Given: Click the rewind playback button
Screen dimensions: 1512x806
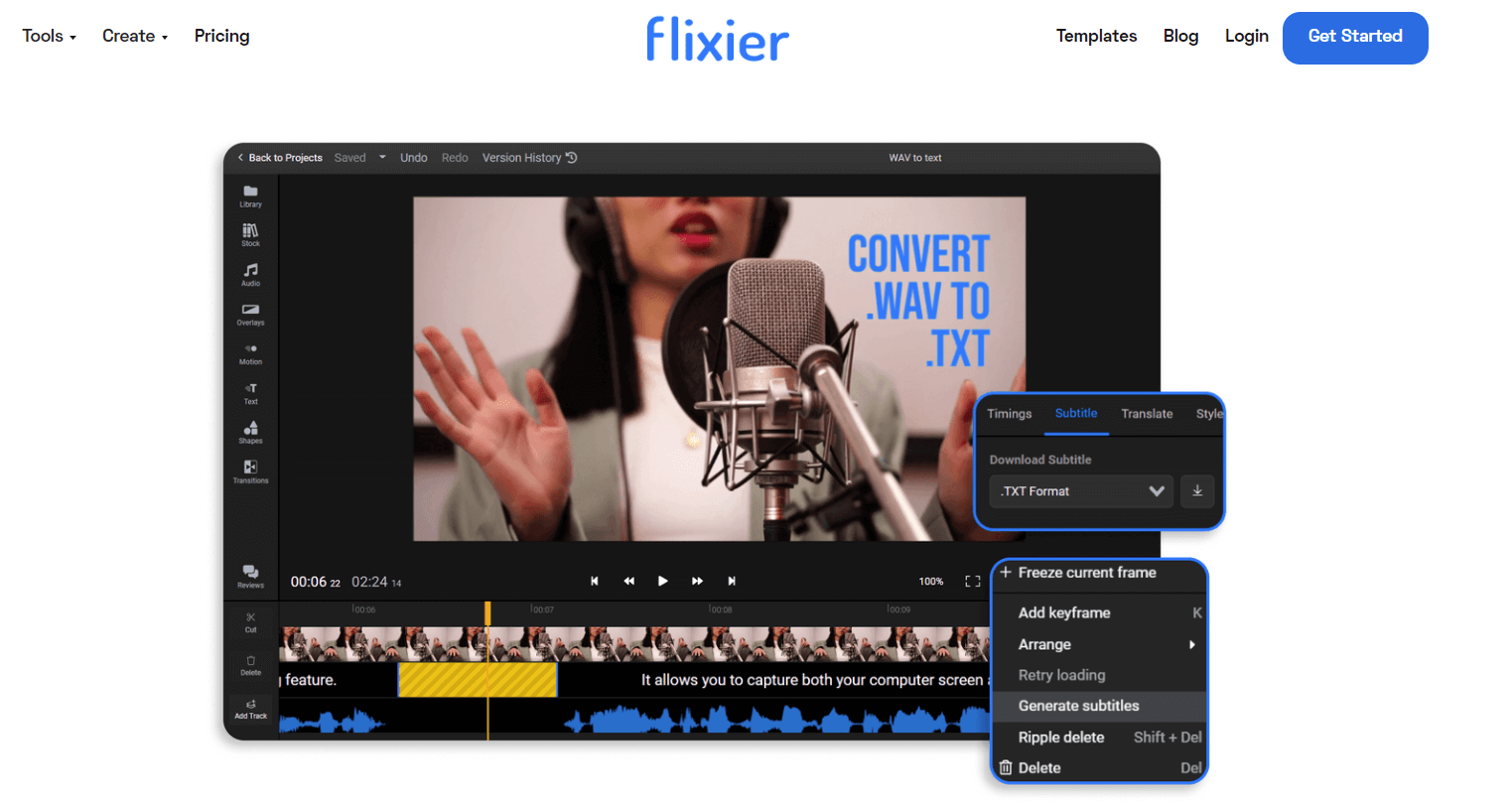Looking at the screenshot, I should (x=628, y=582).
